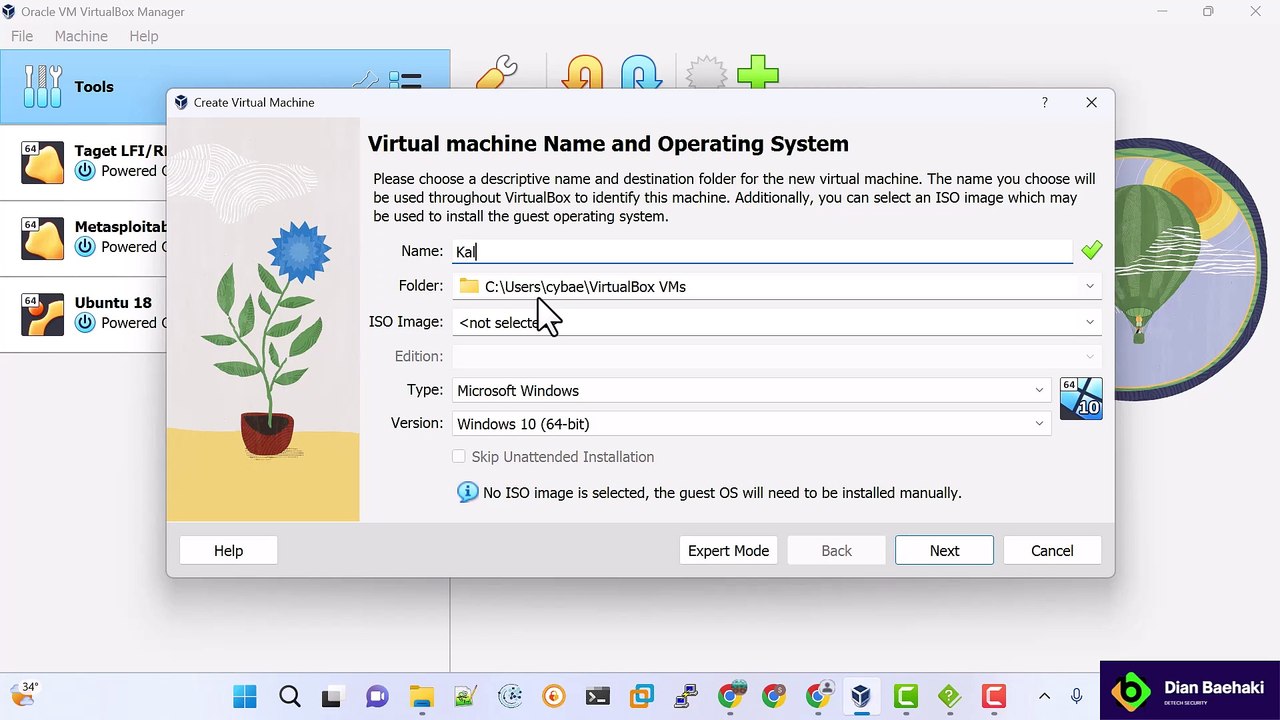Switch to Expert Mode
The height and width of the screenshot is (720, 1280).
(728, 550)
